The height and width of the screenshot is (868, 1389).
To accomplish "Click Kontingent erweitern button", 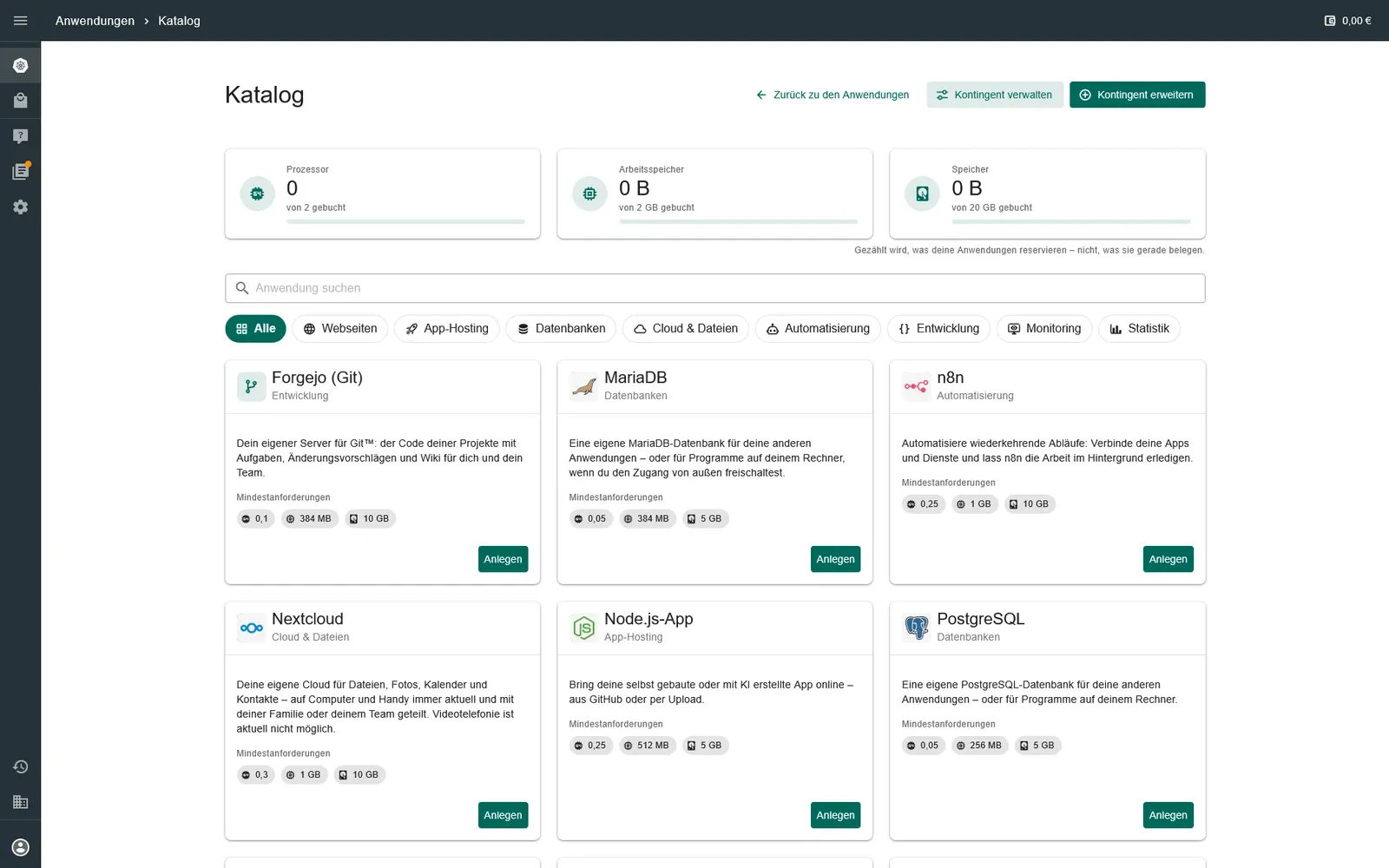I will [1137, 95].
